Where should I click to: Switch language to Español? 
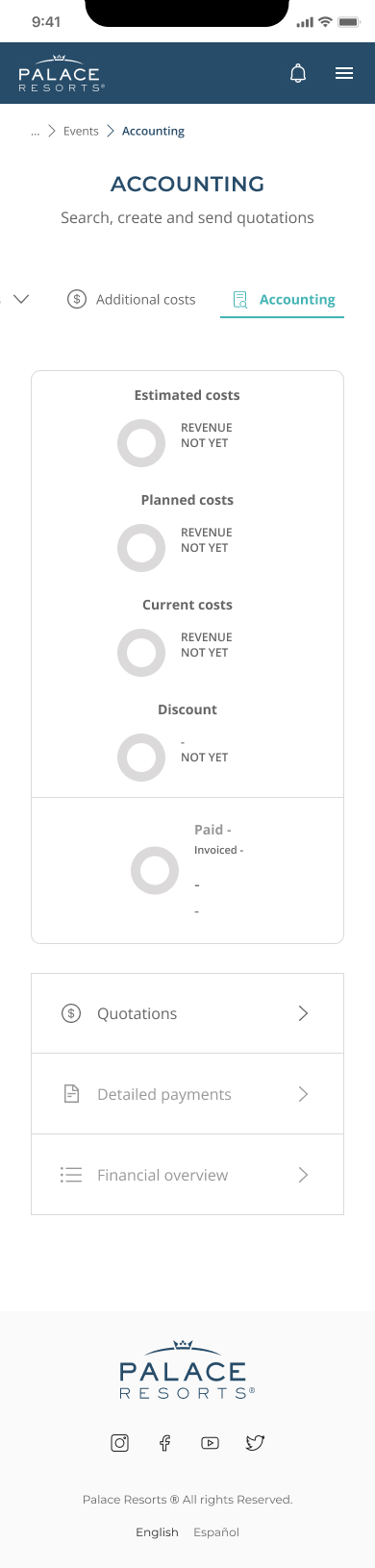pyautogui.click(x=216, y=1532)
